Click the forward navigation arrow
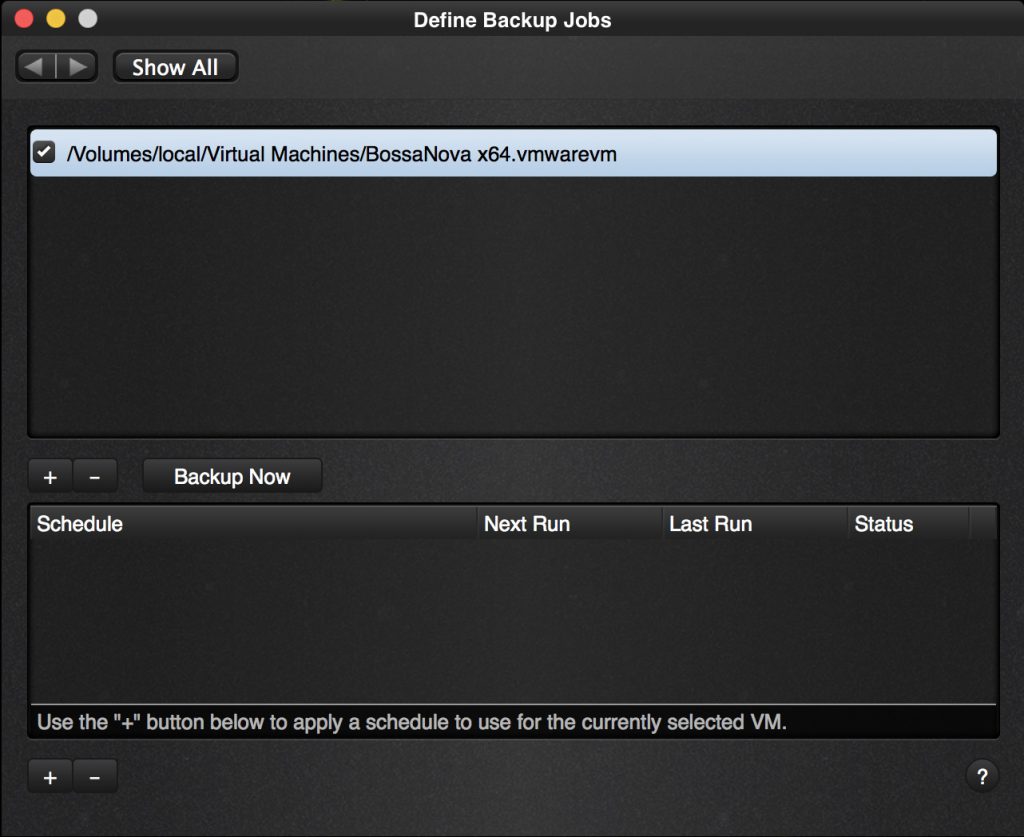Screen dimensions: 1024x837 (x=78, y=65)
